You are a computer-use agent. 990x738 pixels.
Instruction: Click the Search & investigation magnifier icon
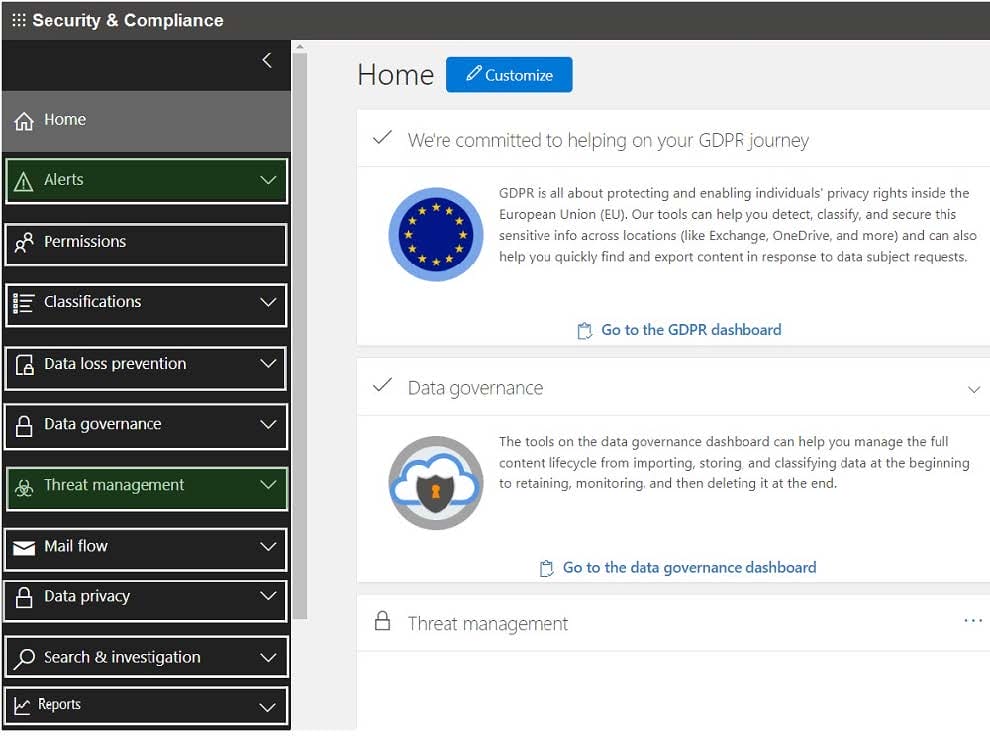pyautogui.click(x=24, y=658)
